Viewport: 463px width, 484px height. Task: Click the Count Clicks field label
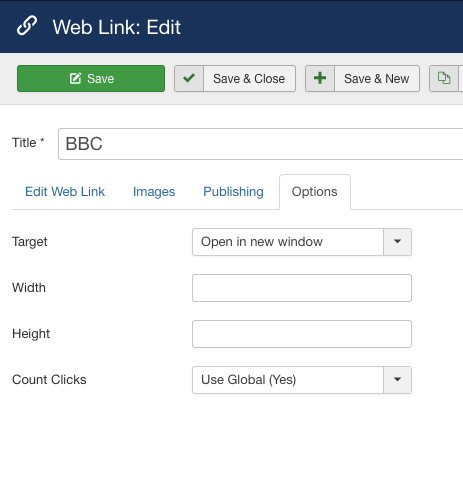49,380
